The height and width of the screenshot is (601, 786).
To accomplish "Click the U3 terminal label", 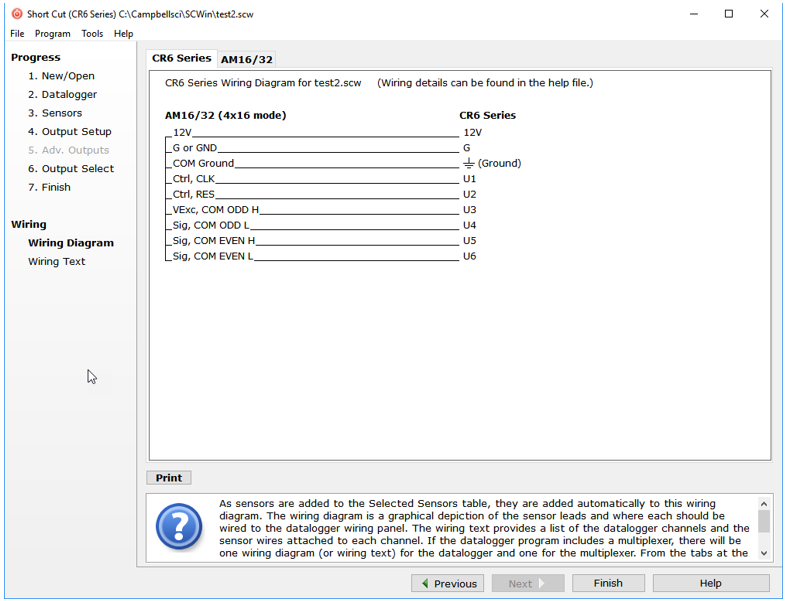I will 469,210.
